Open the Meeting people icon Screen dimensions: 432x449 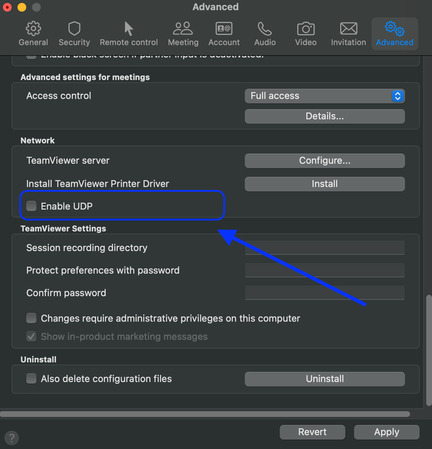(x=183, y=29)
